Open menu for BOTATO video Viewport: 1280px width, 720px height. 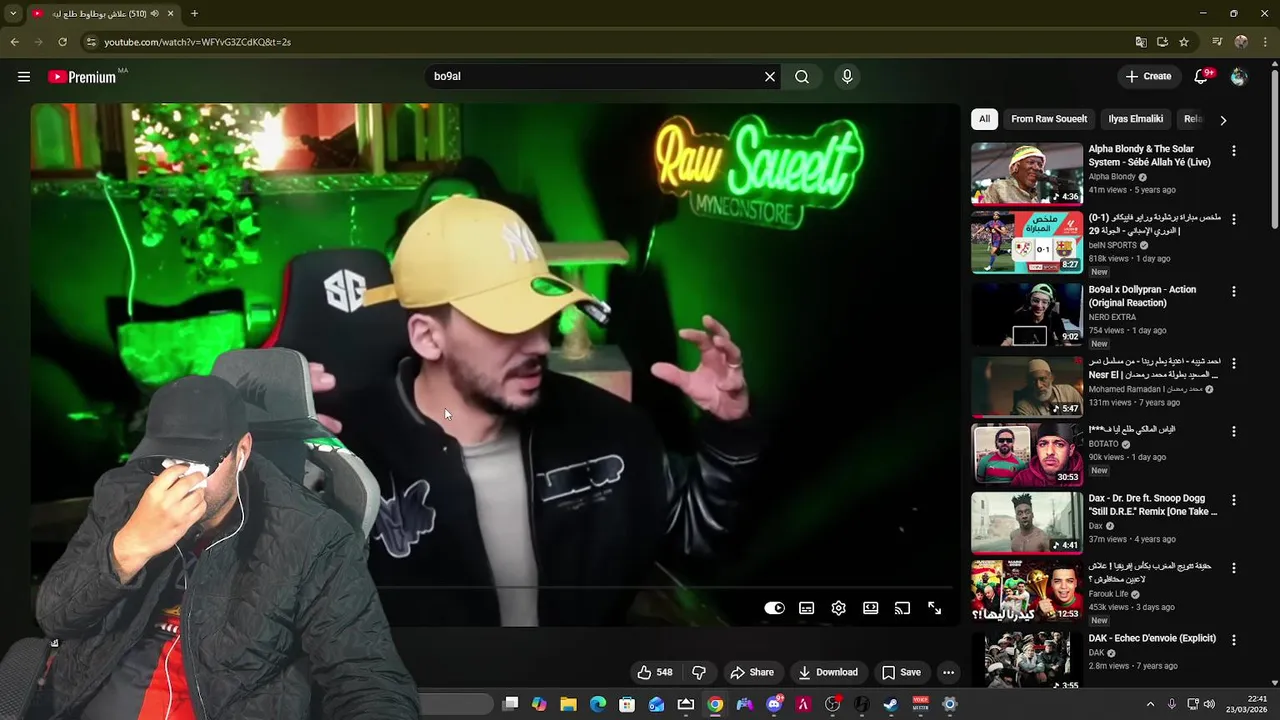pos(1234,431)
